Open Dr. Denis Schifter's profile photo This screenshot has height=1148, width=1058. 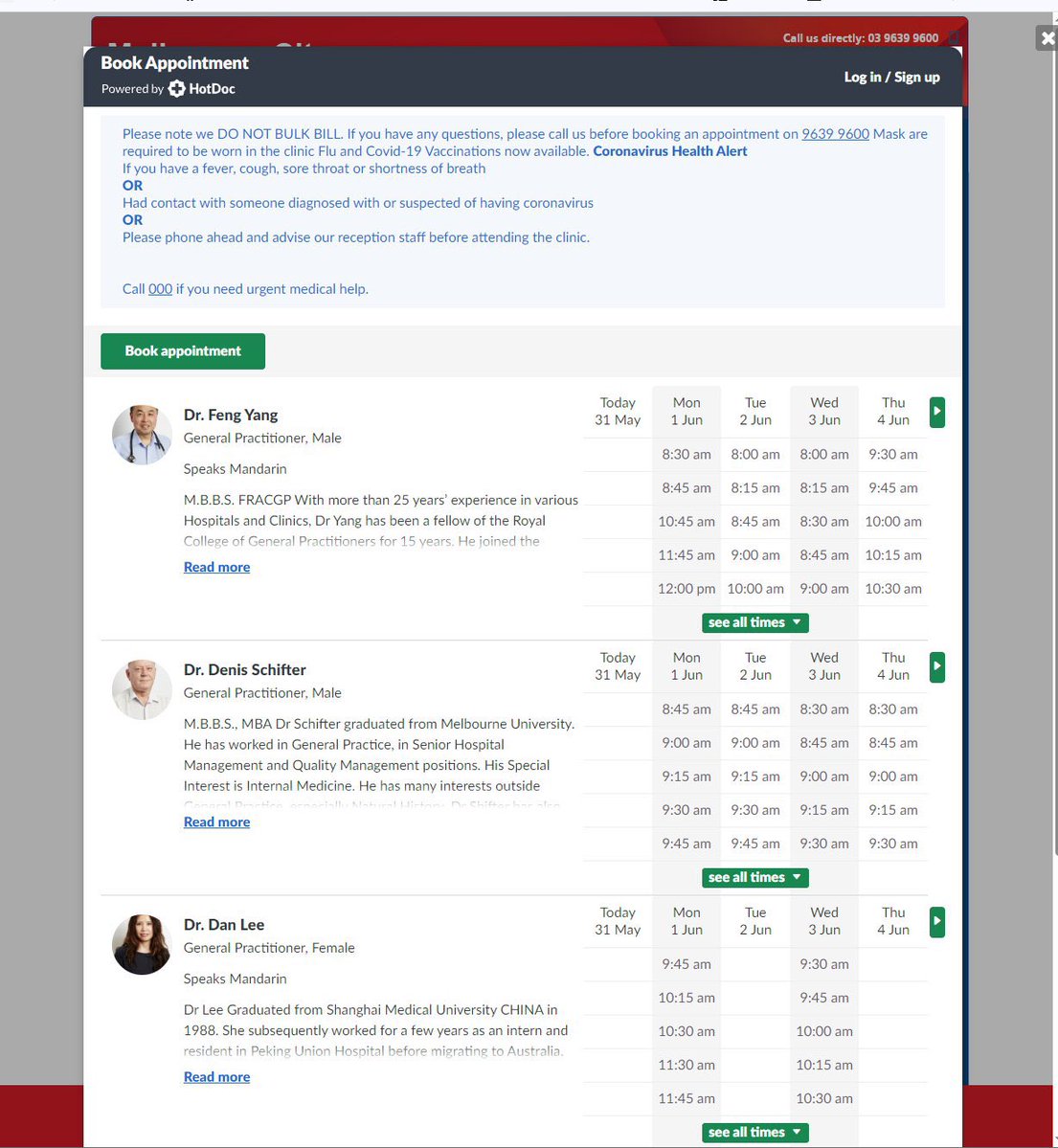[142, 689]
